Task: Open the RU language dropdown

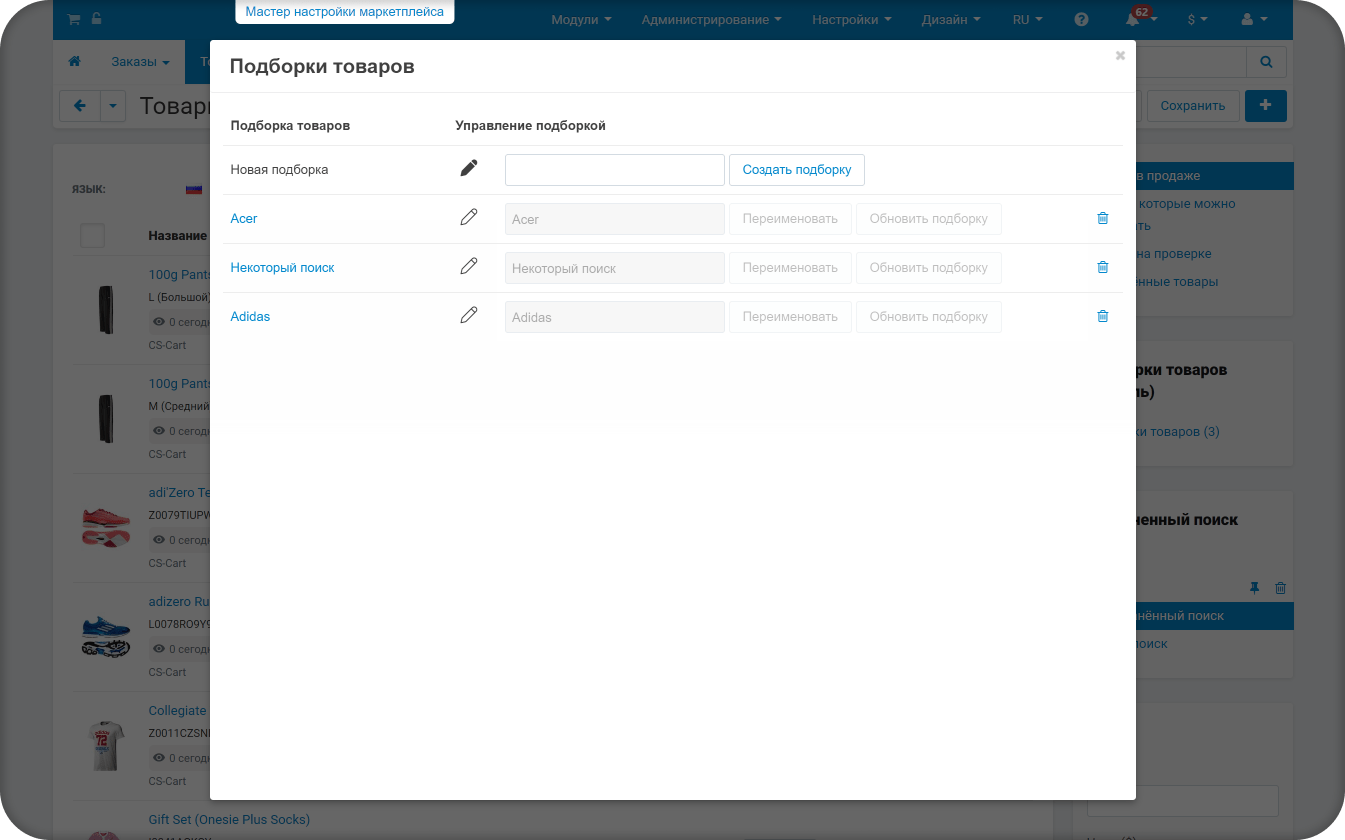Action: 1027,20
